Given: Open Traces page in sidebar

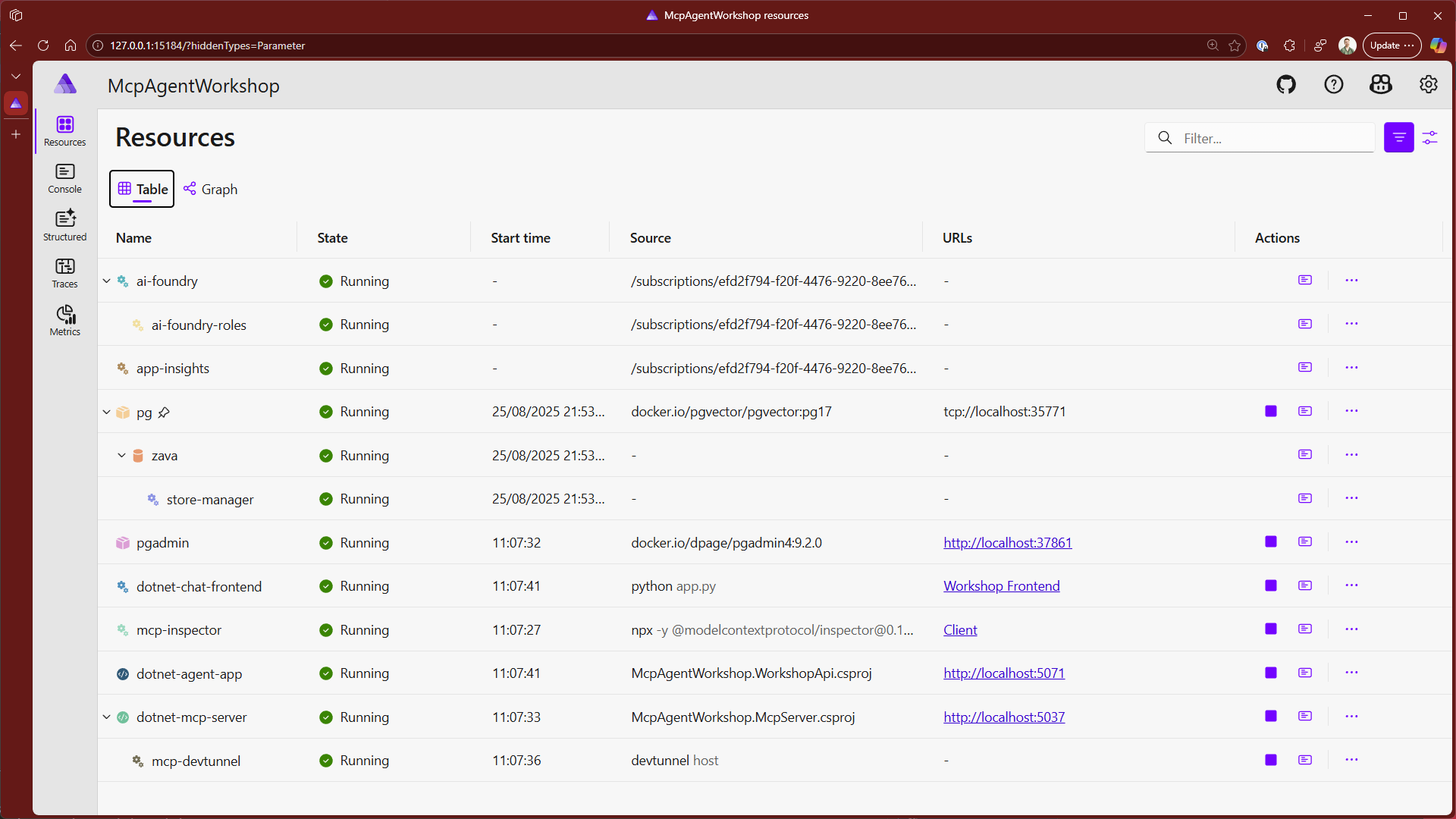Looking at the screenshot, I should 65,273.
